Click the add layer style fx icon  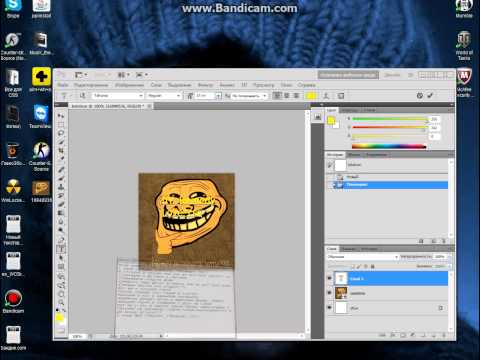[x=393, y=335]
